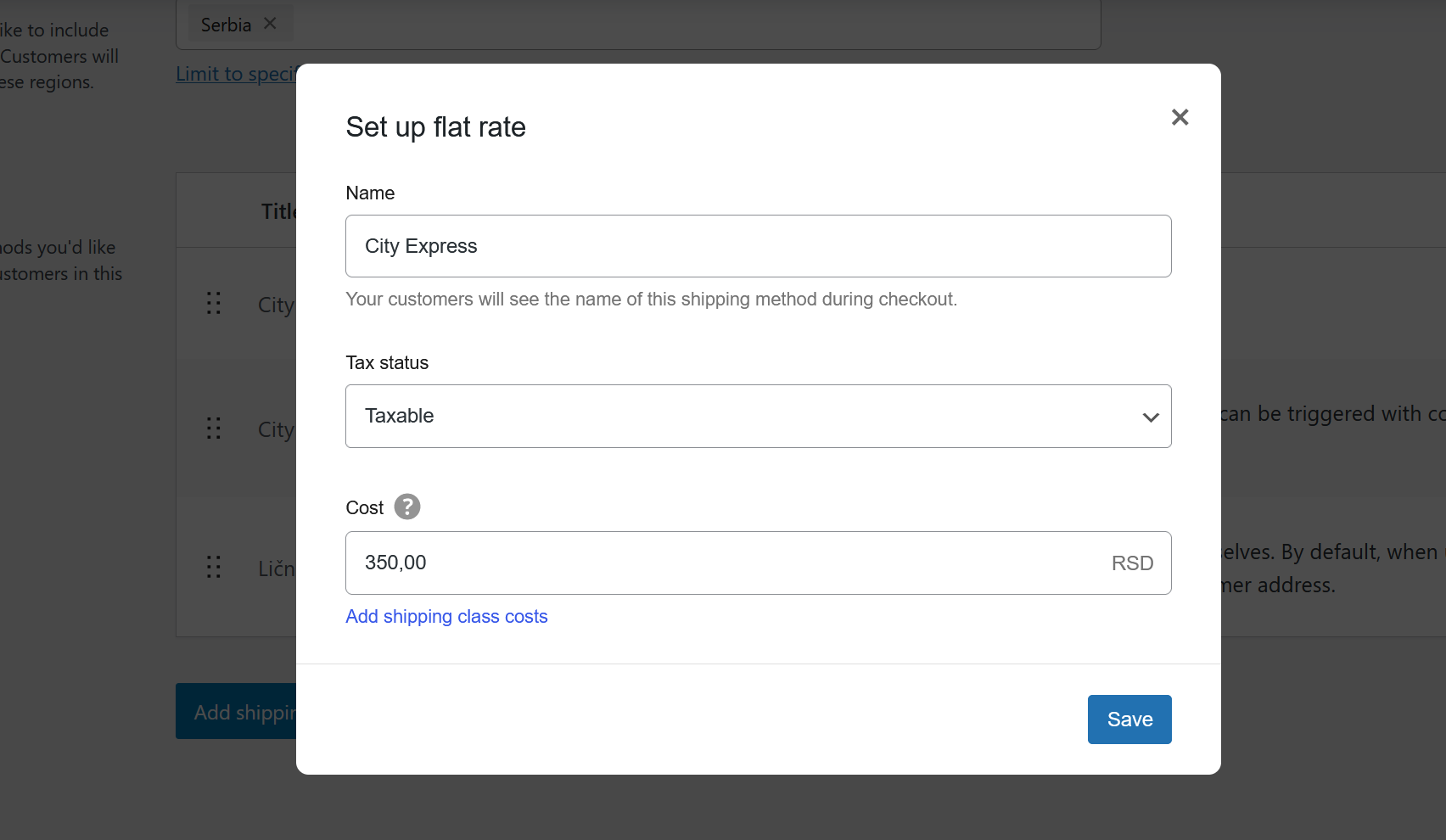Click the Tax status label

(387, 363)
